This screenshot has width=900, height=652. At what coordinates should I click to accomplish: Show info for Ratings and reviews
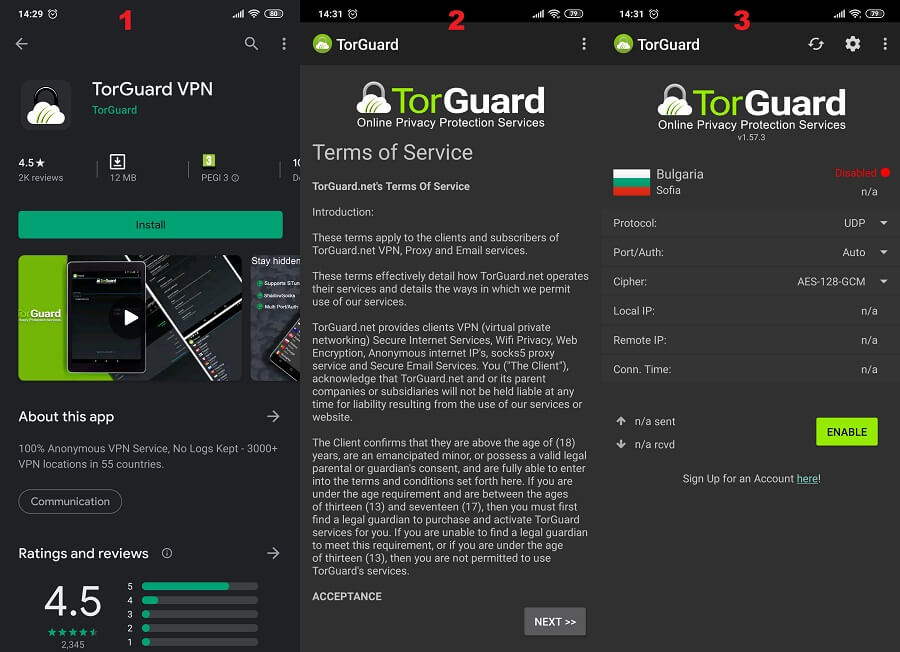click(166, 553)
